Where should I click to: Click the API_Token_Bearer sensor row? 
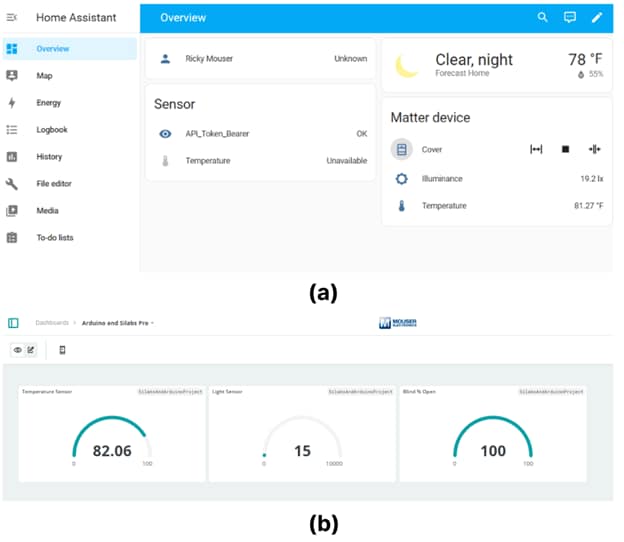click(261, 134)
